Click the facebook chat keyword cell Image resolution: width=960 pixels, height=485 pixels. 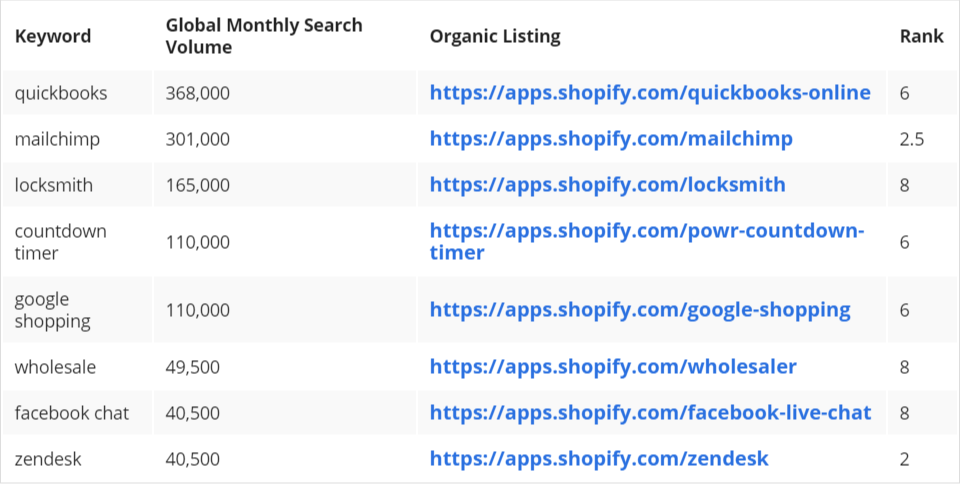pos(72,413)
